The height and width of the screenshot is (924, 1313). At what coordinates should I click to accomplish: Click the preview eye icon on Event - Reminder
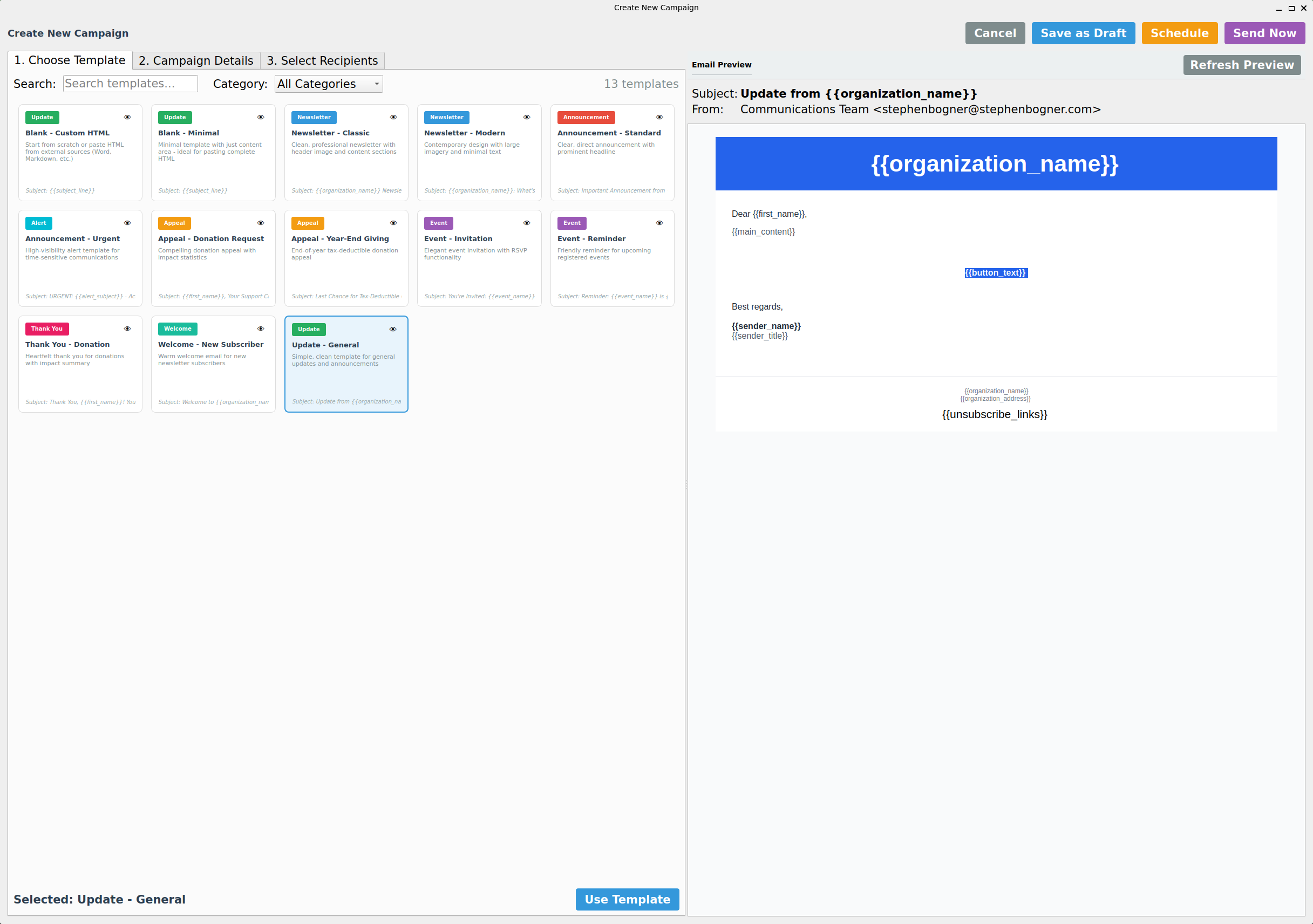click(x=659, y=223)
